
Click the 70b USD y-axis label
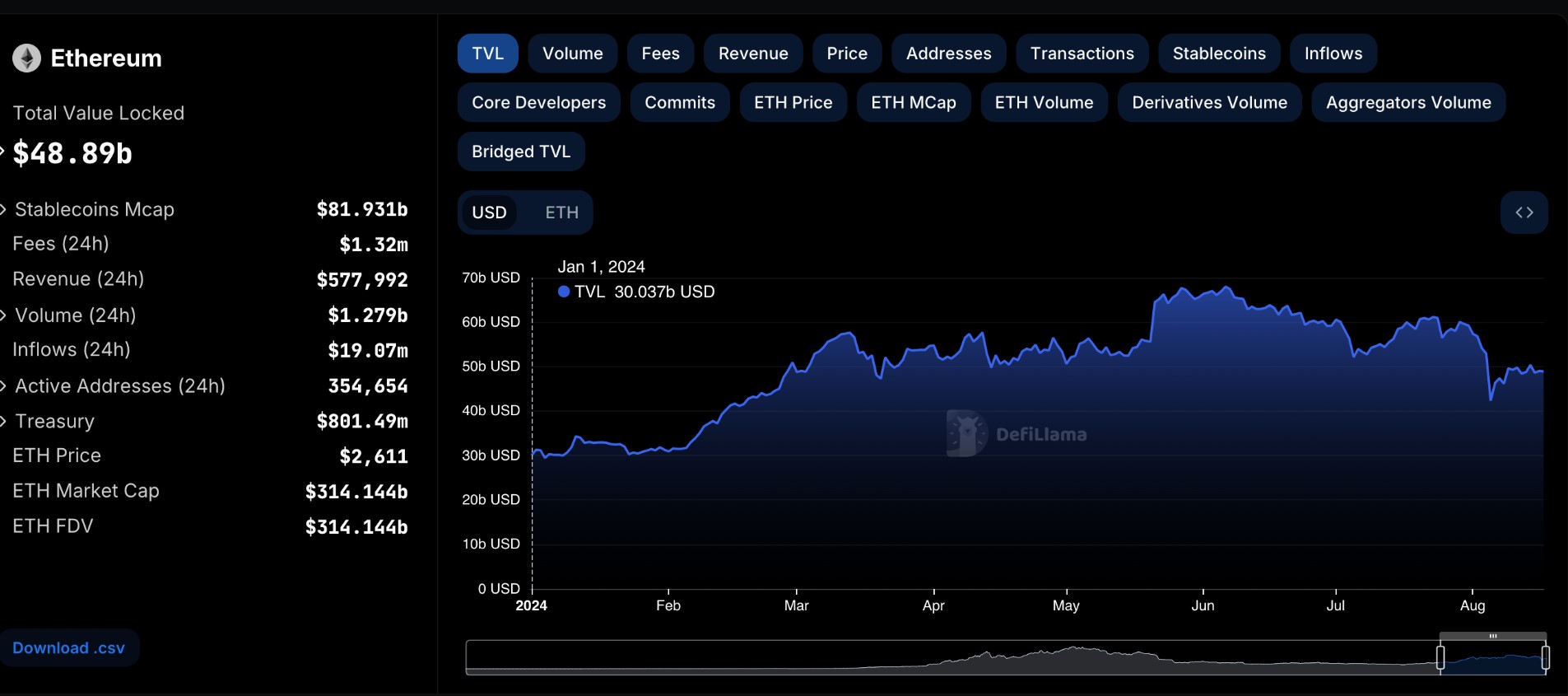(491, 278)
